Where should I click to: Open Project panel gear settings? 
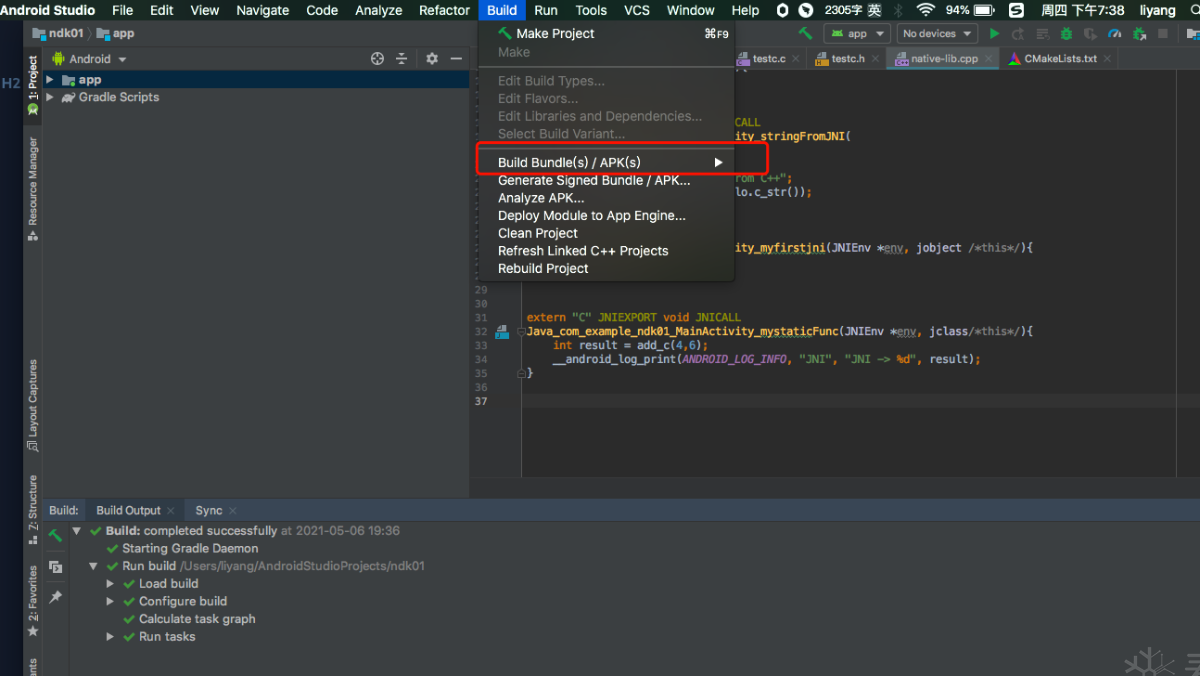[x=432, y=59]
